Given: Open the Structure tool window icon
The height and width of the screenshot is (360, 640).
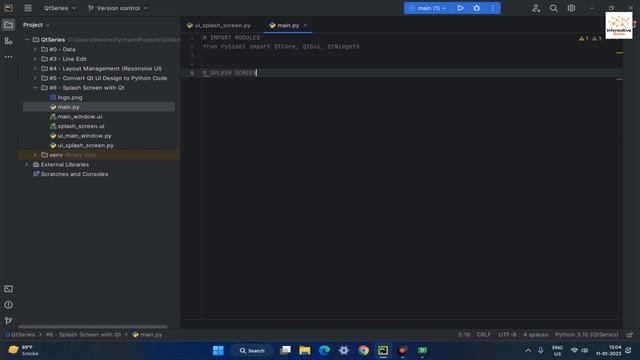Looking at the screenshot, I should click(8, 41).
